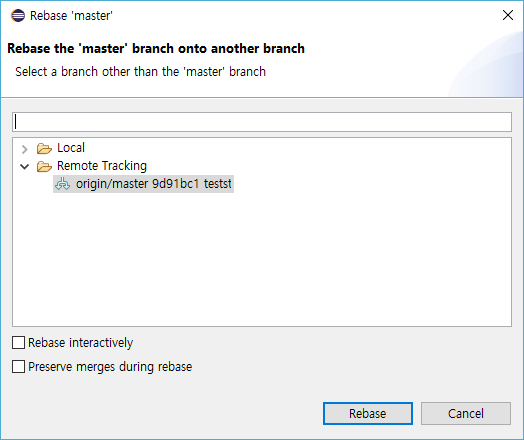Select the Local tree item label
Image resolution: width=524 pixels, height=440 pixels.
tap(71, 148)
